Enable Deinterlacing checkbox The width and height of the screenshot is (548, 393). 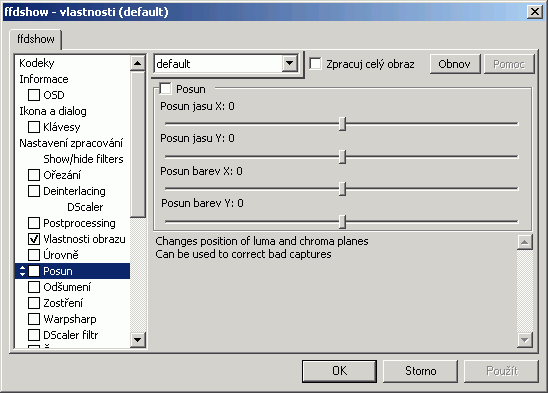click(34, 191)
